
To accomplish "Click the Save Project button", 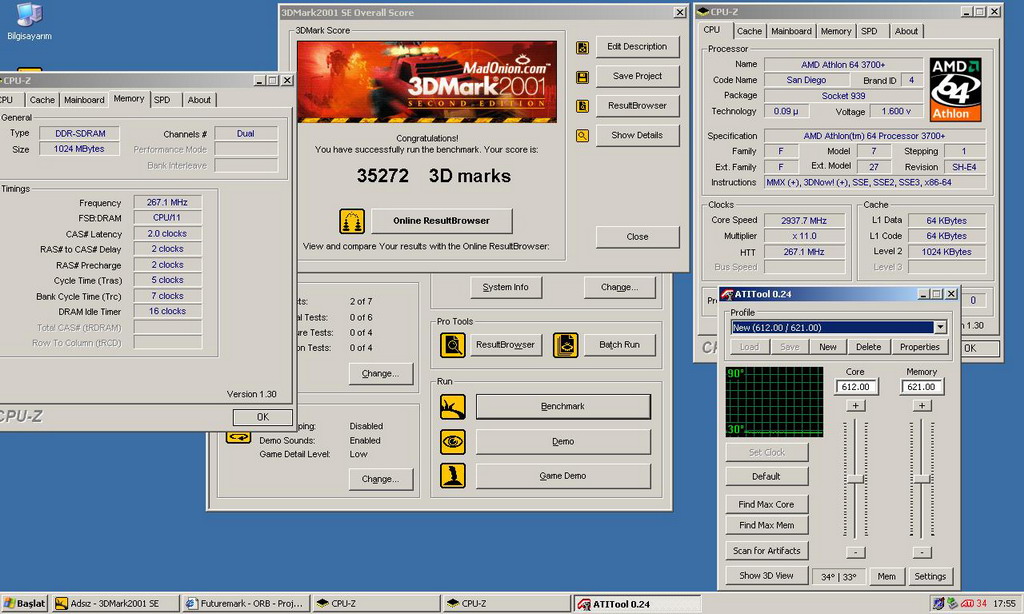I will point(637,76).
